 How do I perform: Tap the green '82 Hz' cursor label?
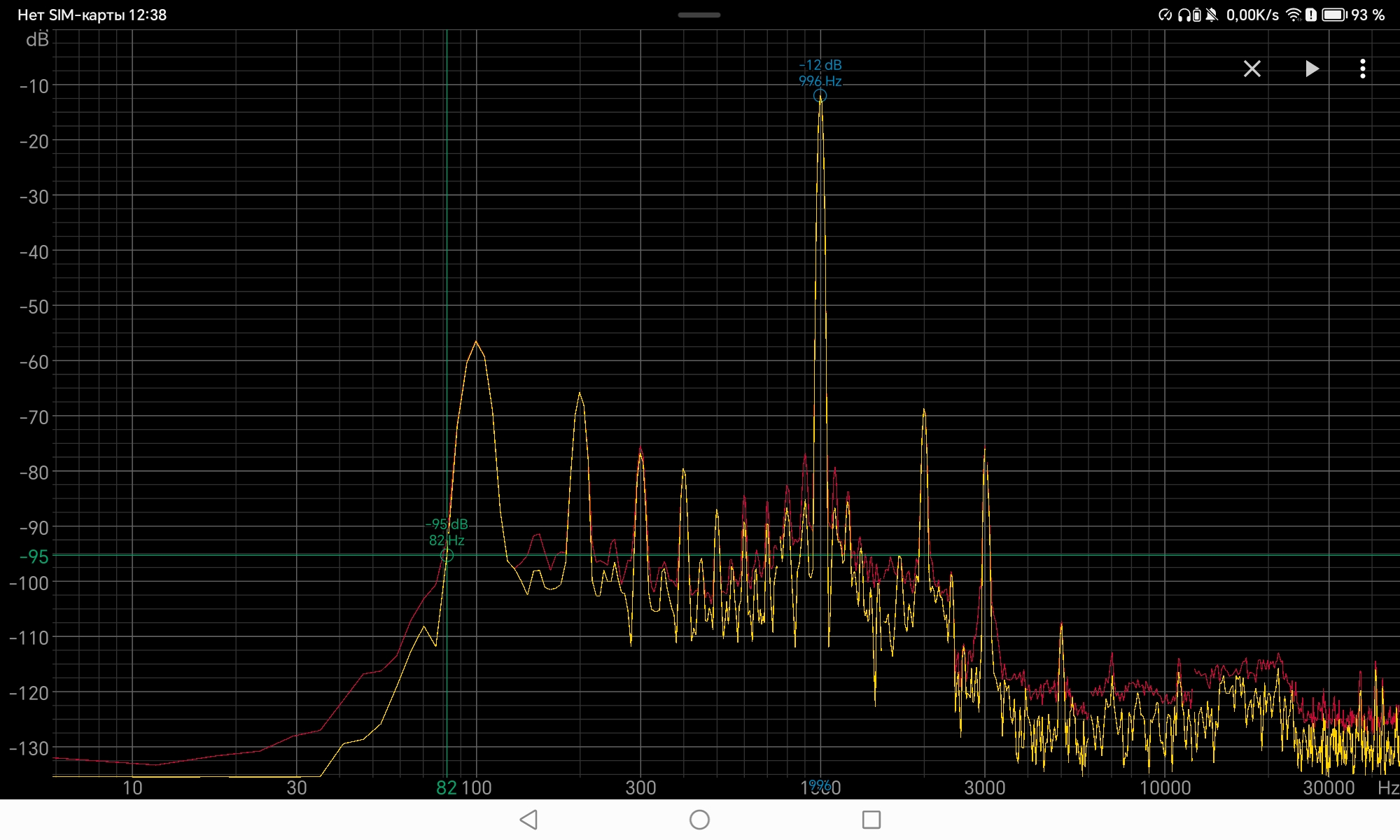coord(447,540)
